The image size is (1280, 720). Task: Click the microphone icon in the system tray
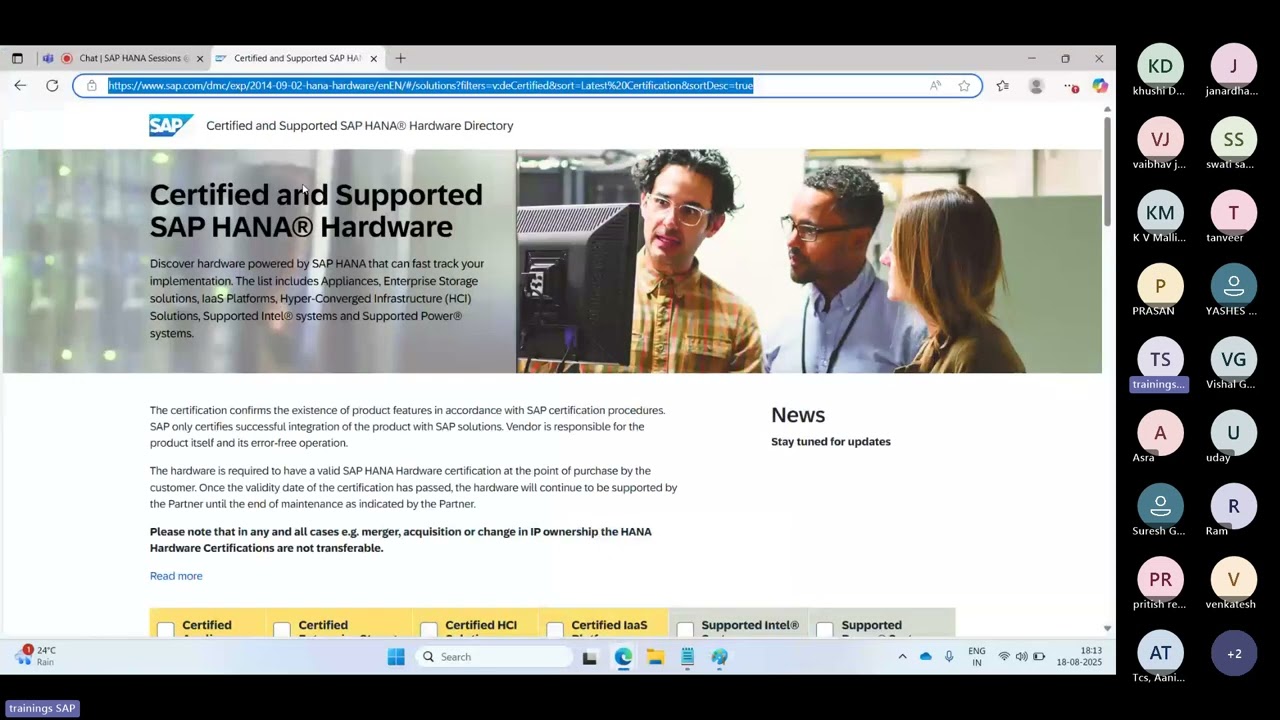click(x=949, y=657)
